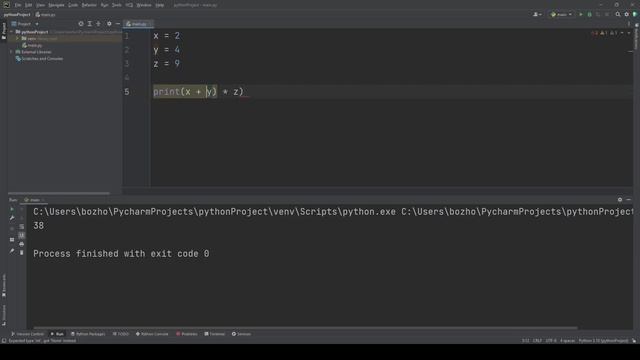Open the Tools menu
This screenshot has height=360, width=640.
[117, 5]
